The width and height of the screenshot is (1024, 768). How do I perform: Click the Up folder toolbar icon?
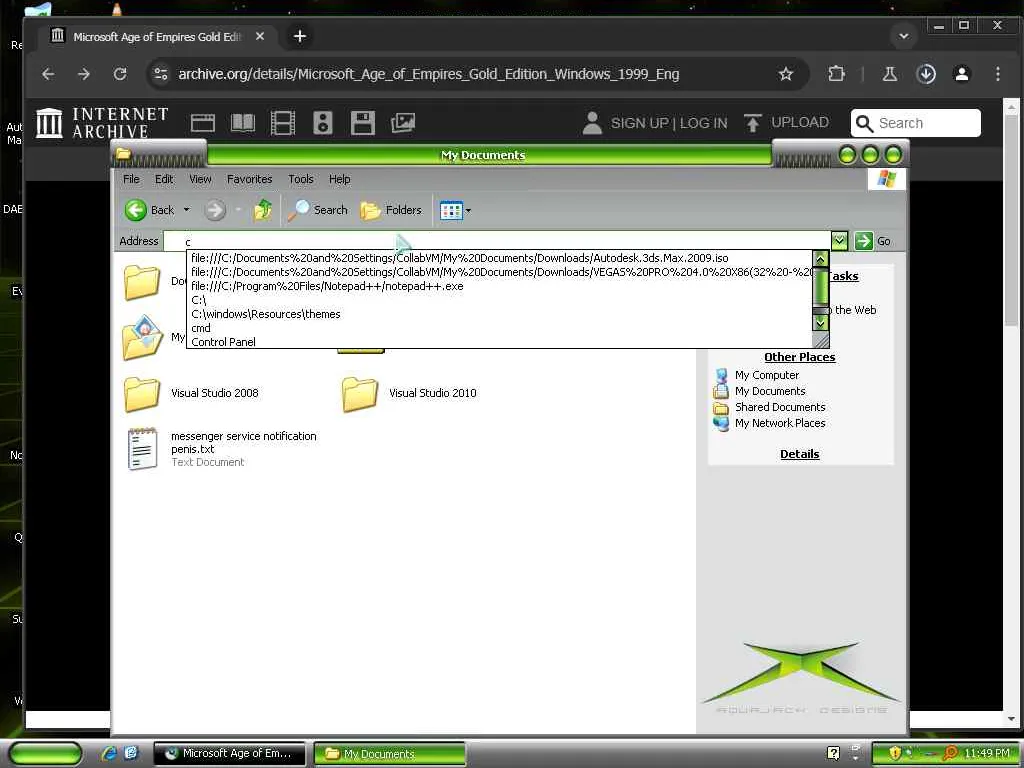(263, 210)
